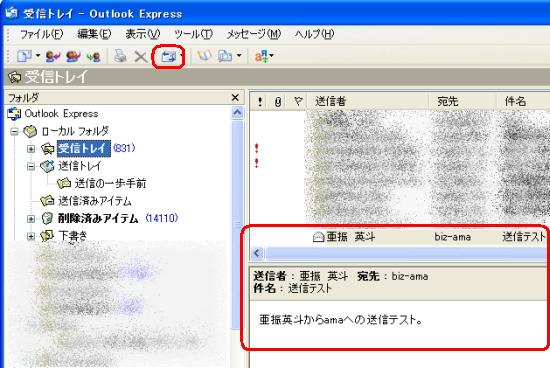Open the 表示(V) menu

pos(143,34)
